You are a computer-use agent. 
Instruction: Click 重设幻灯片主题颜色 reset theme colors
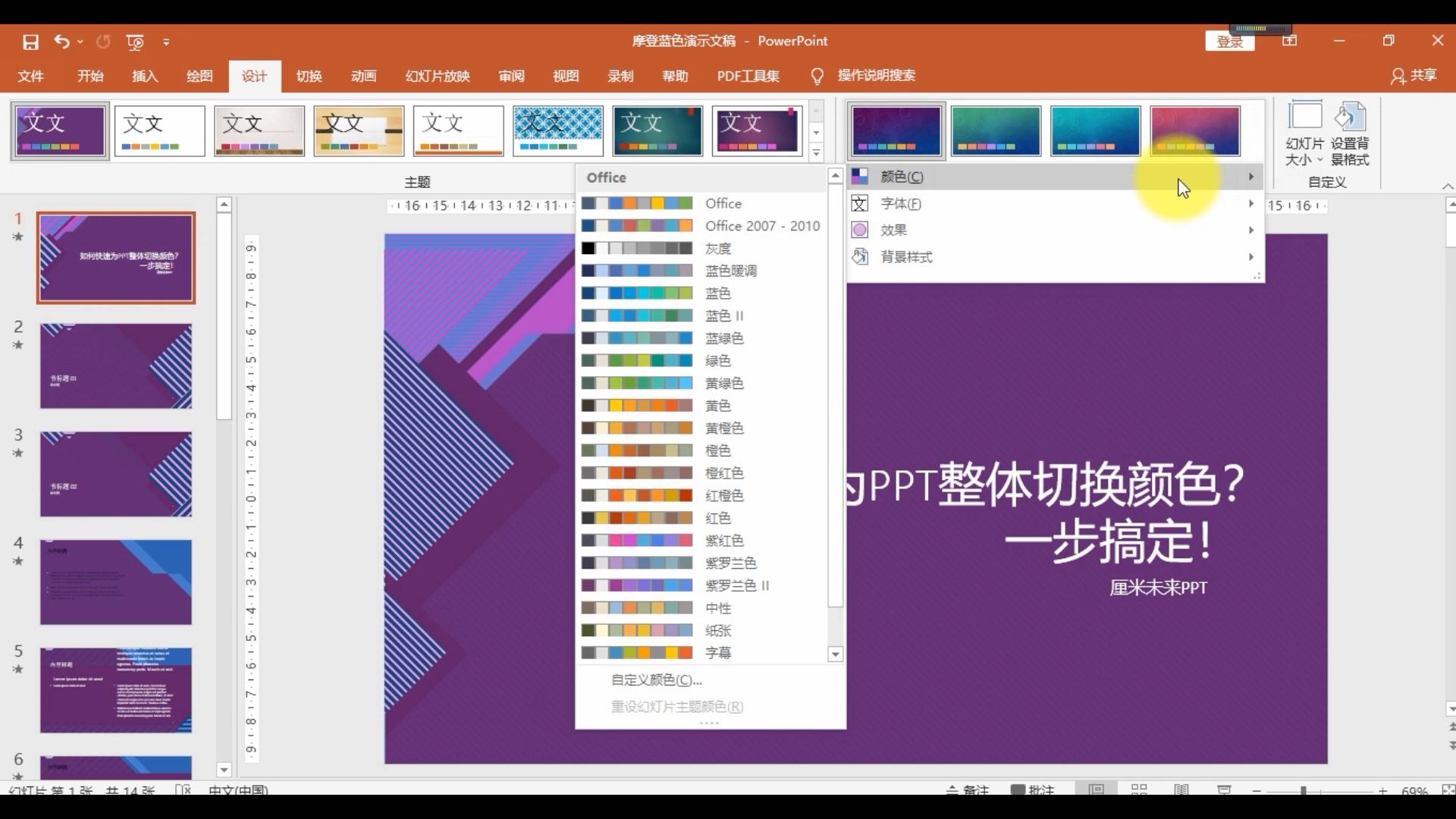coord(677,705)
